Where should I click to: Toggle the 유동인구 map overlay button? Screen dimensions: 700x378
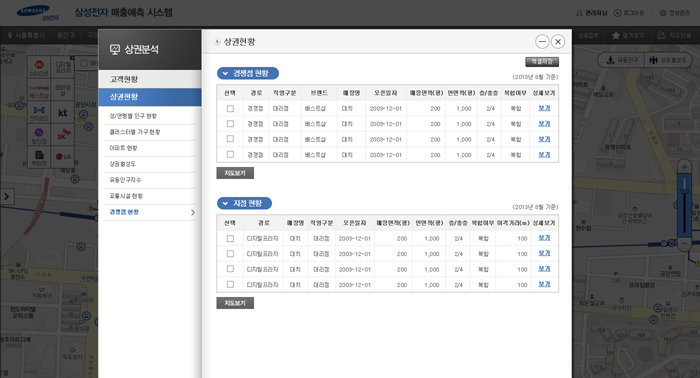tap(621, 60)
